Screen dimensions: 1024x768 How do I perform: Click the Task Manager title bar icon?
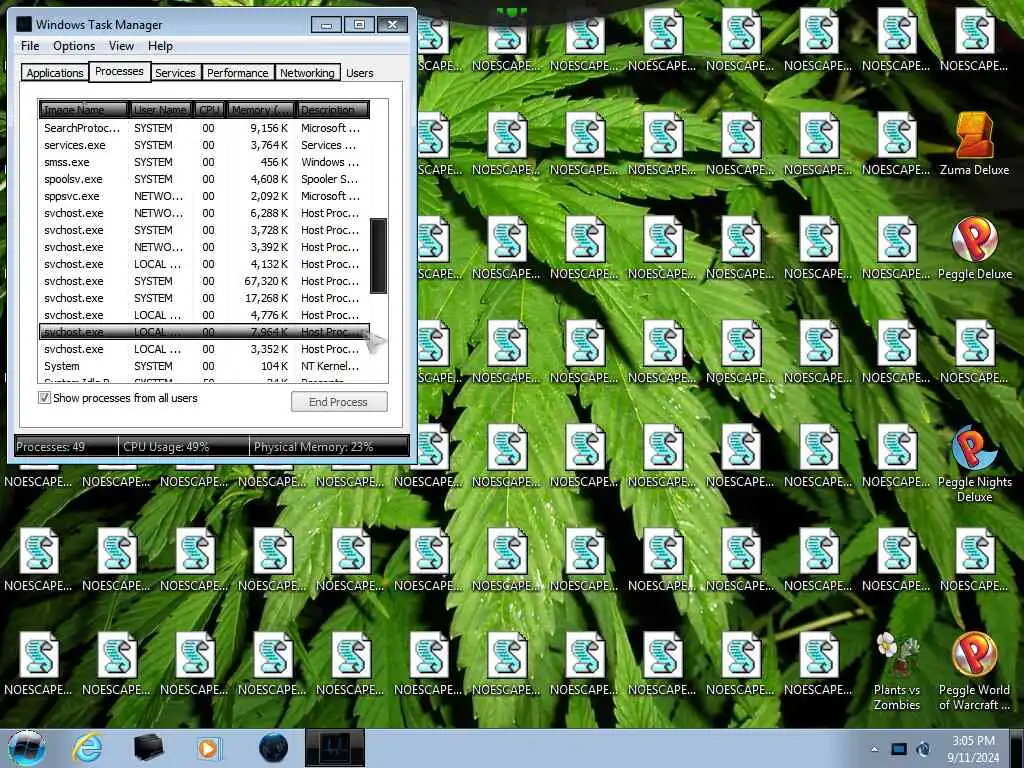tap(24, 24)
